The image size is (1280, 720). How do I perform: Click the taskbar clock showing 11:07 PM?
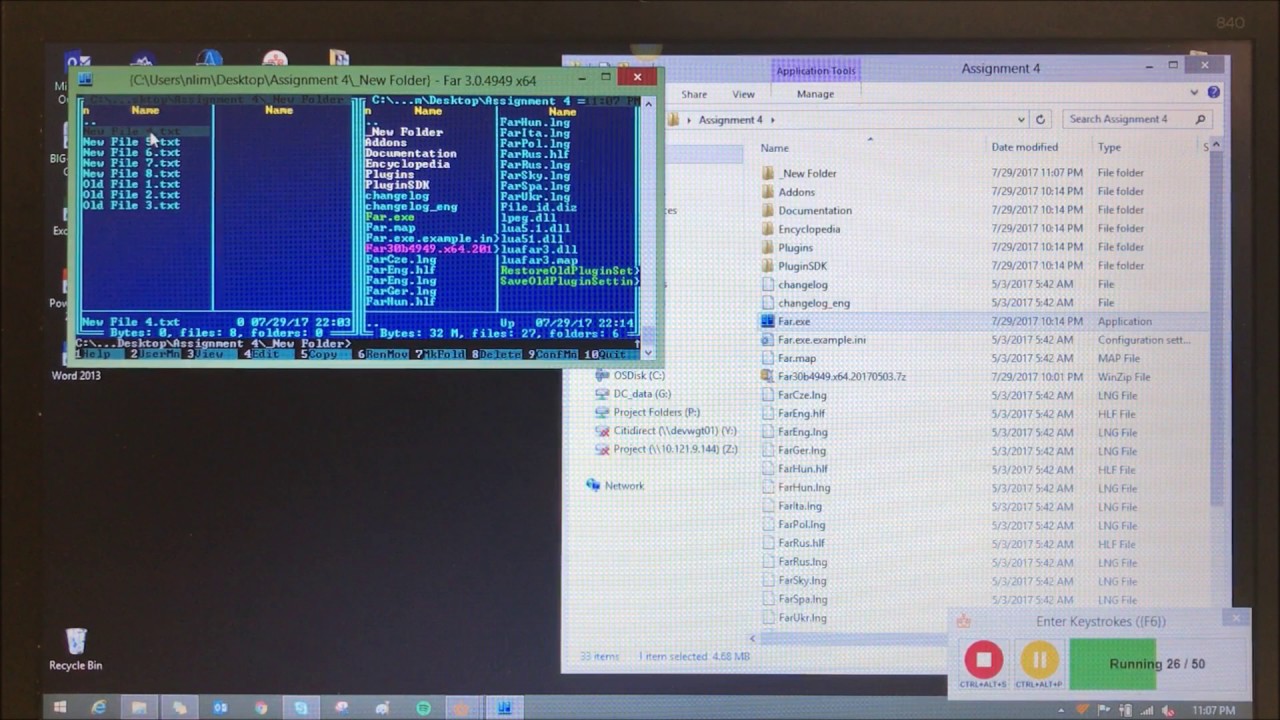pos(1213,710)
